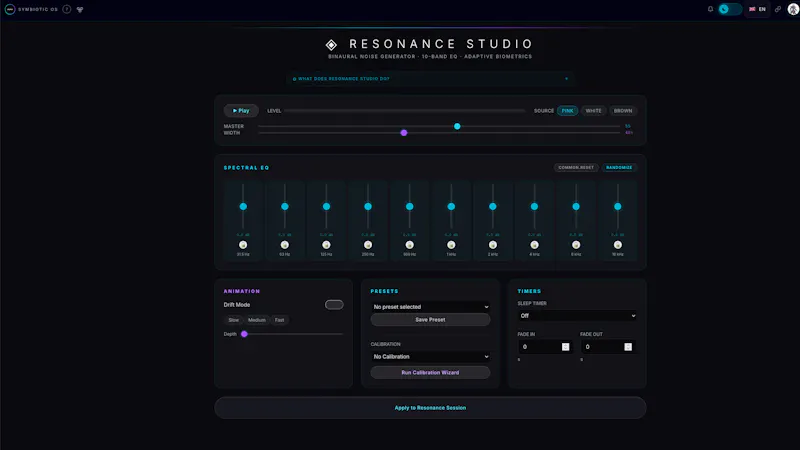Open the EN language selector
Viewport: 800px width, 450px height.
coord(757,9)
